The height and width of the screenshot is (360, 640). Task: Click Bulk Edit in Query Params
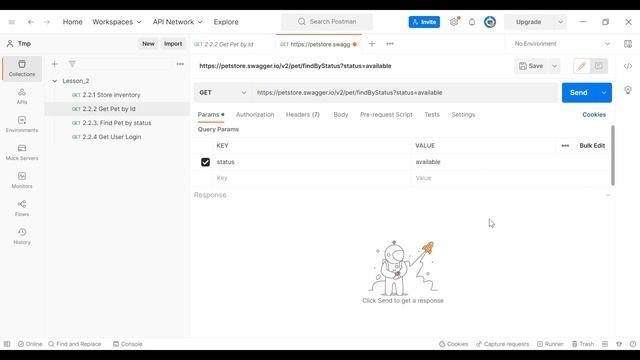pos(592,146)
